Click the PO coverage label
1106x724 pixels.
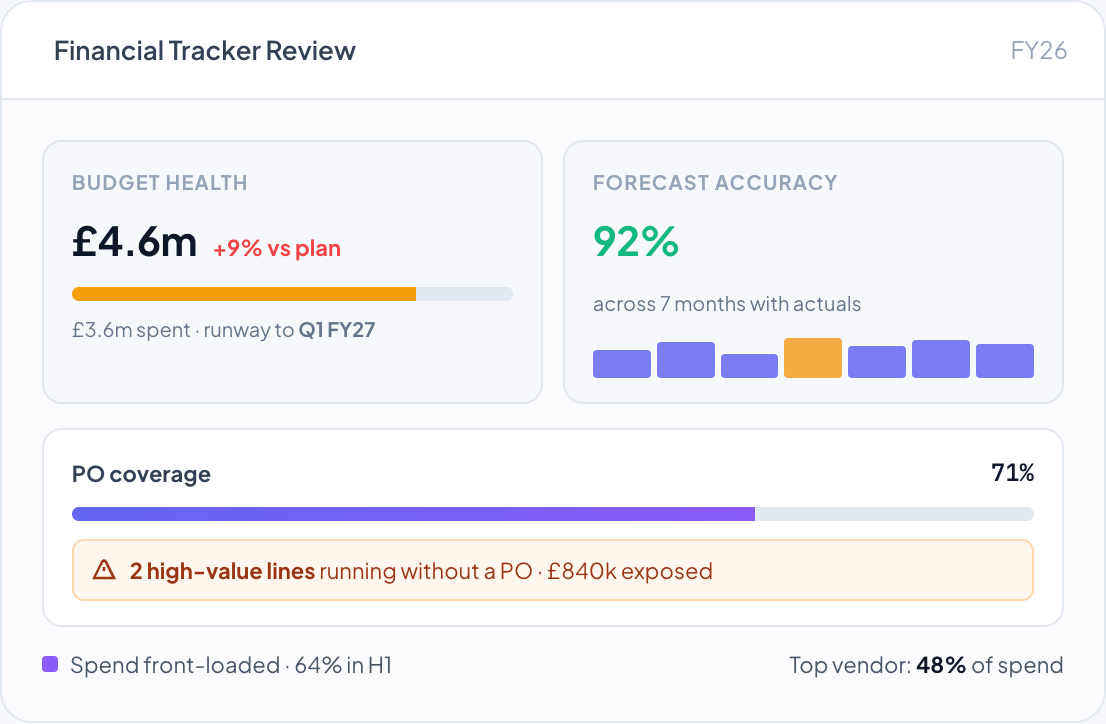coord(141,474)
